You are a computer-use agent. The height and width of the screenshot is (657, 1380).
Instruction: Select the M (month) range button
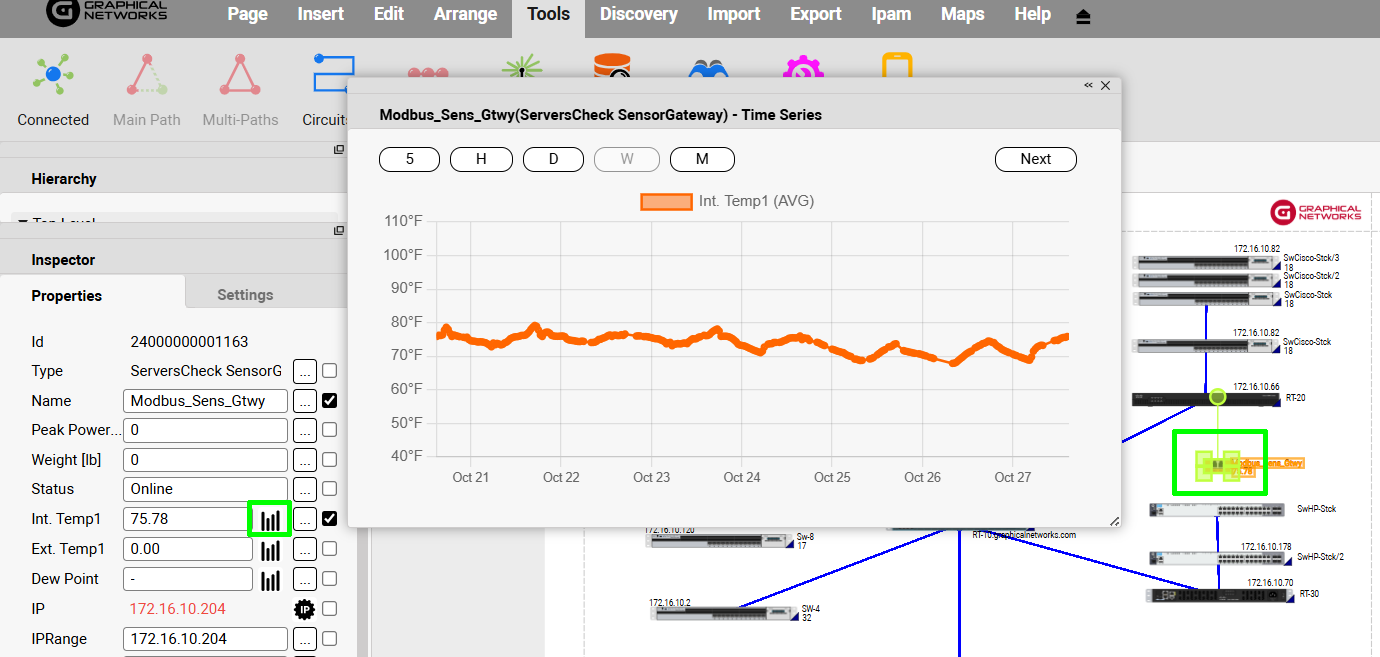point(702,159)
